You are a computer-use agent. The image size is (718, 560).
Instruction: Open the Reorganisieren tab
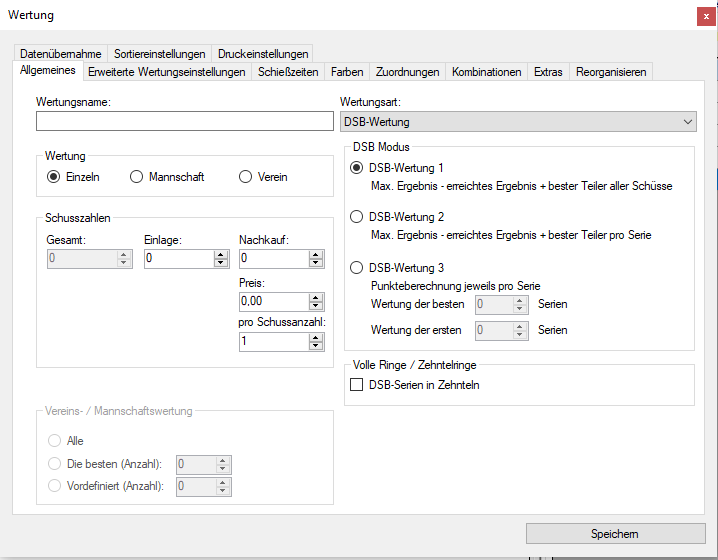(x=611, y=72)
